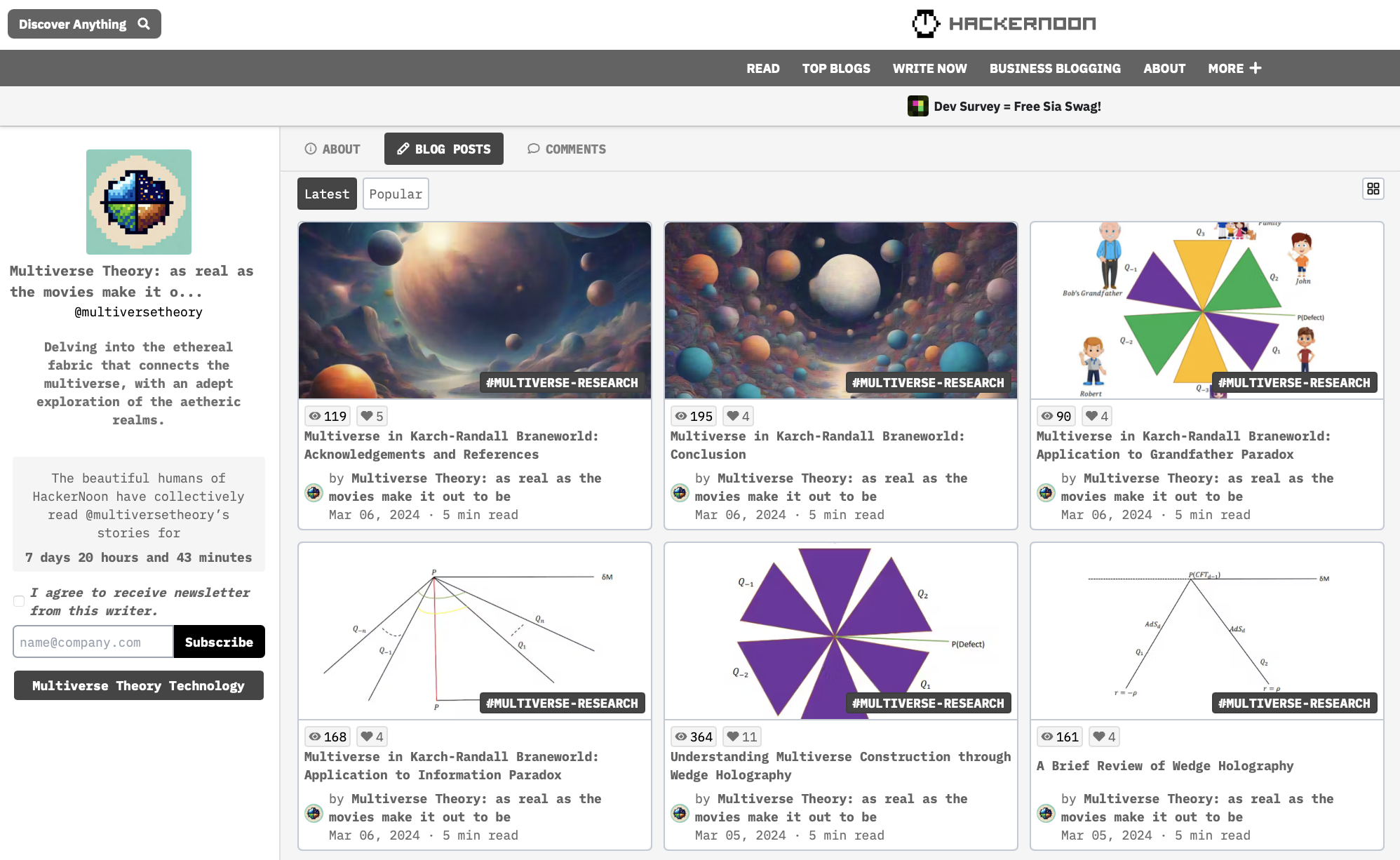Click author avatar on Grandfather Paradox post
This screenshot has width=1400, height=860.
tap(1046, 492)
